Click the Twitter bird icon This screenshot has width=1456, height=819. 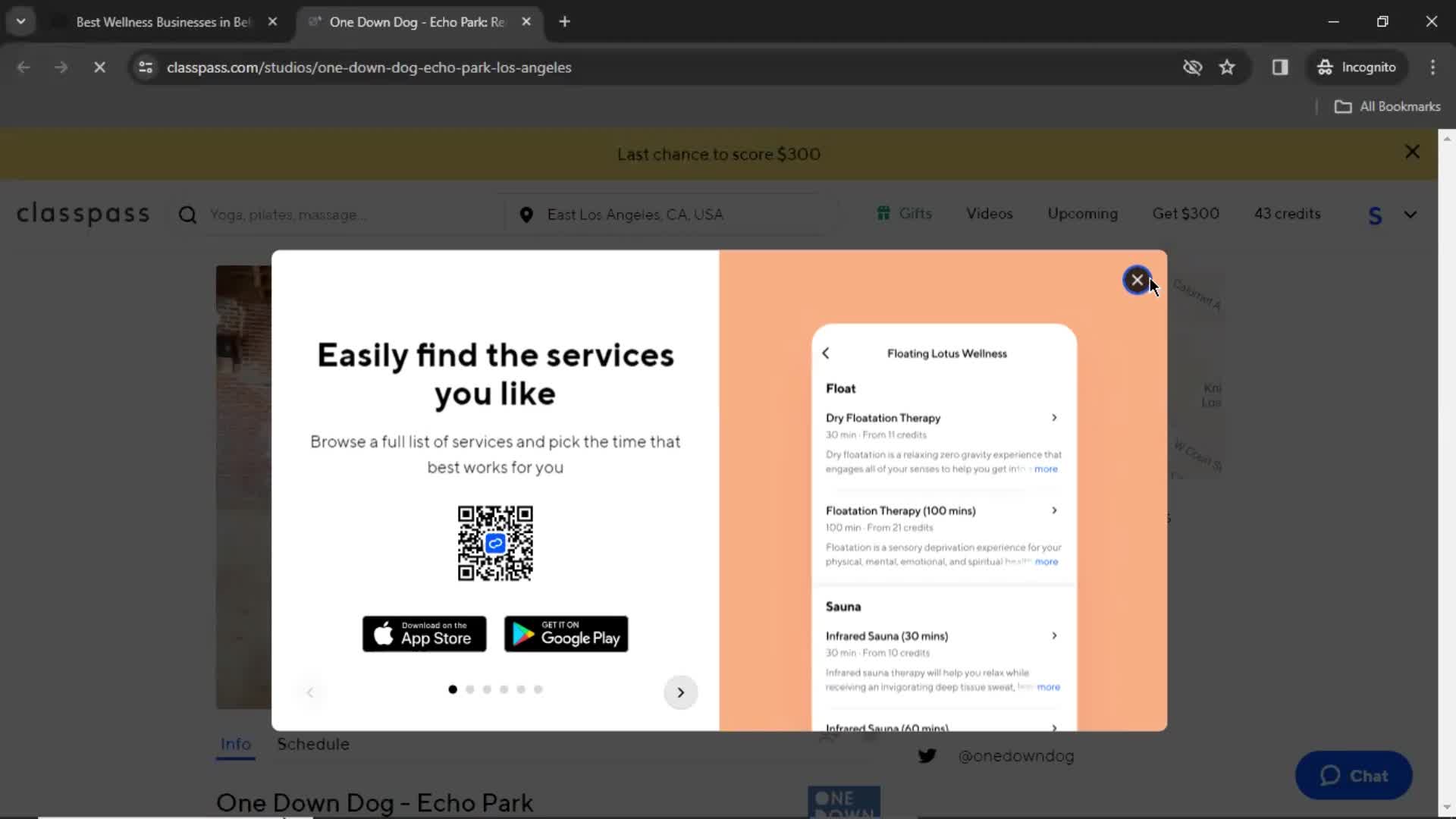pyautogui.click(x=928, y=755)
